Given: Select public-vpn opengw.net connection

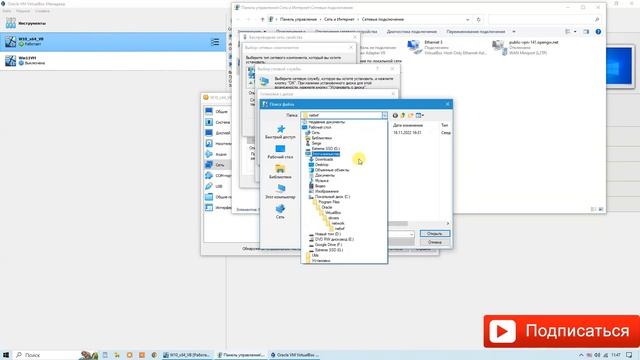Looking at the screenshot, I should (526, 47).
